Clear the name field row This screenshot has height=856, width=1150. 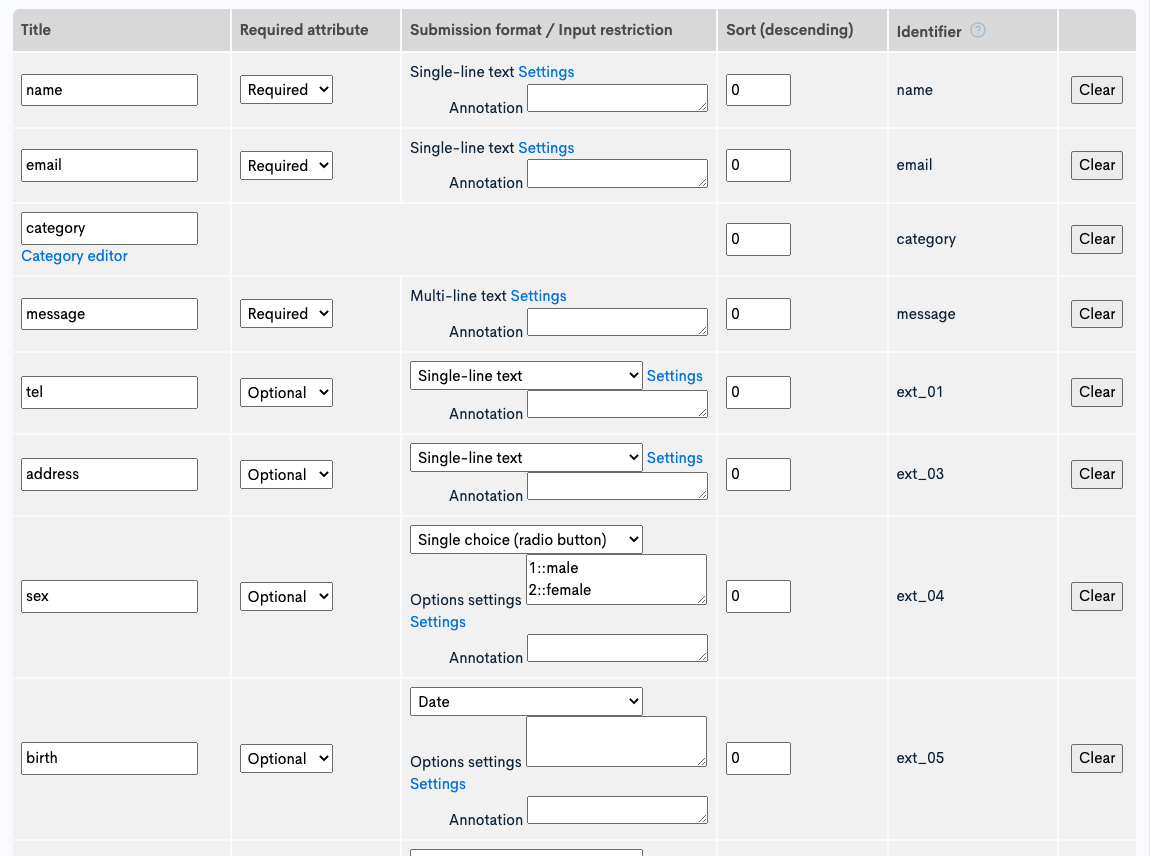[1096, 89]
